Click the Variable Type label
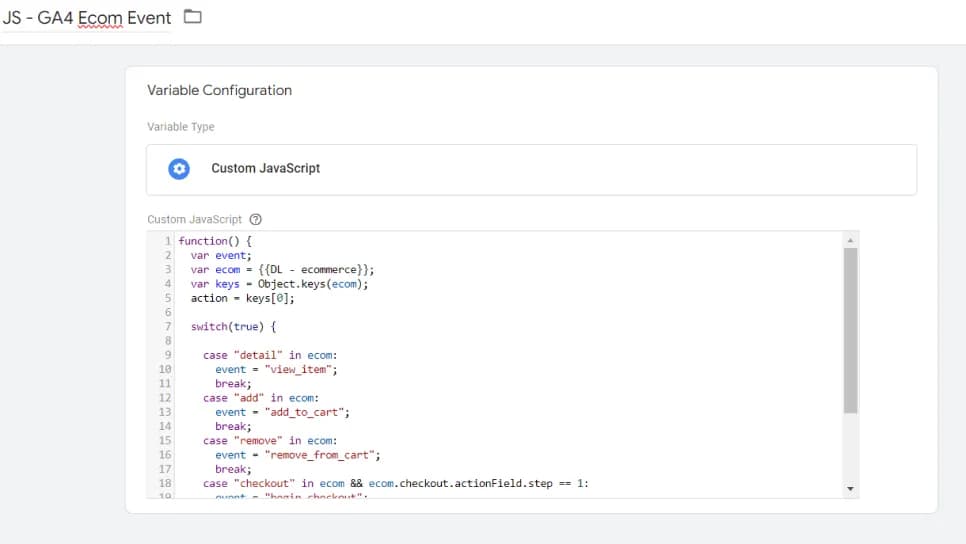Screen dimensions: 966x544 click(181, 127)
